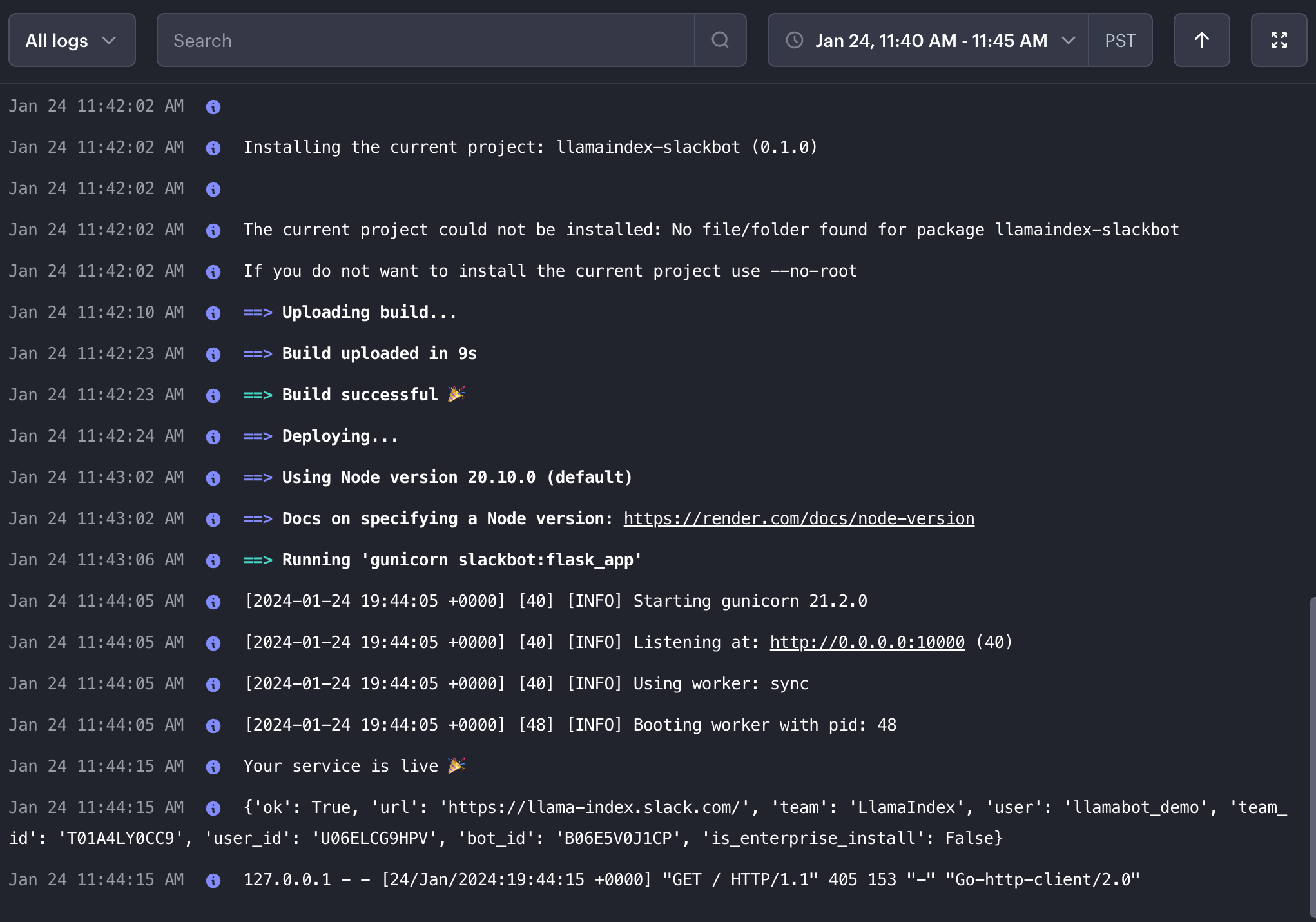Toggle the PST timezone button

click(1120, 40)
